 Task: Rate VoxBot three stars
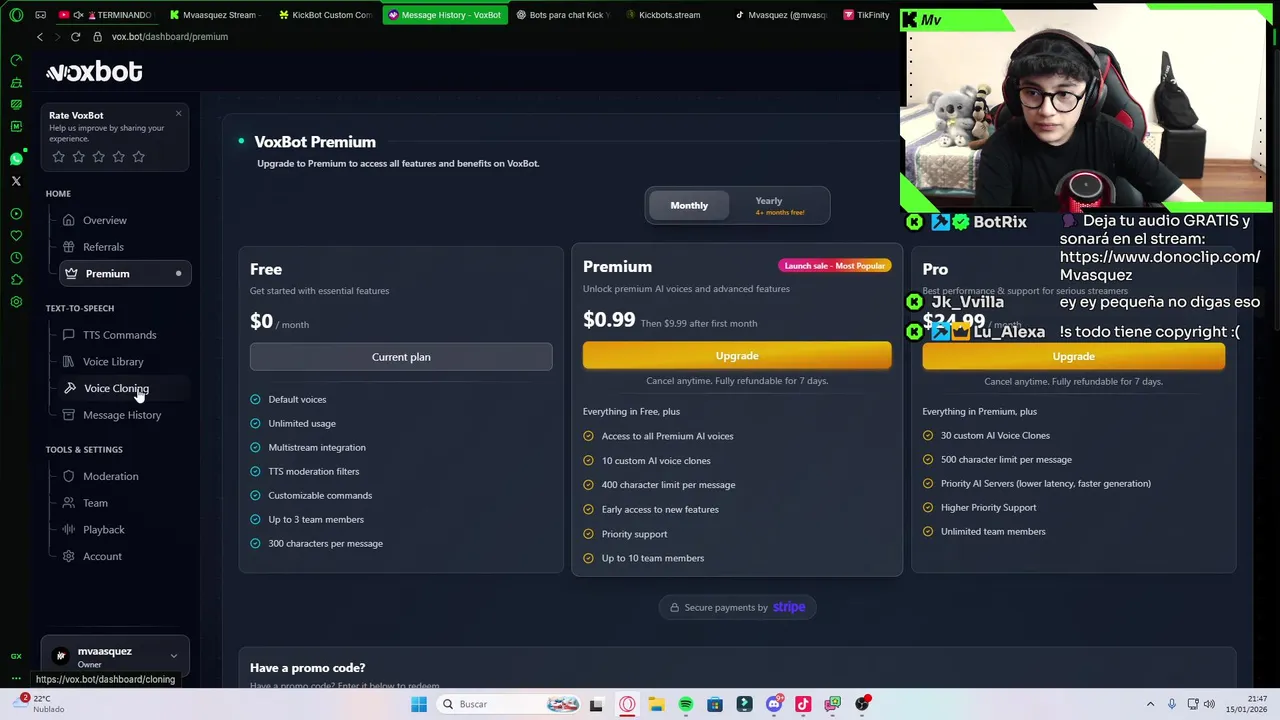click(98, 157)
